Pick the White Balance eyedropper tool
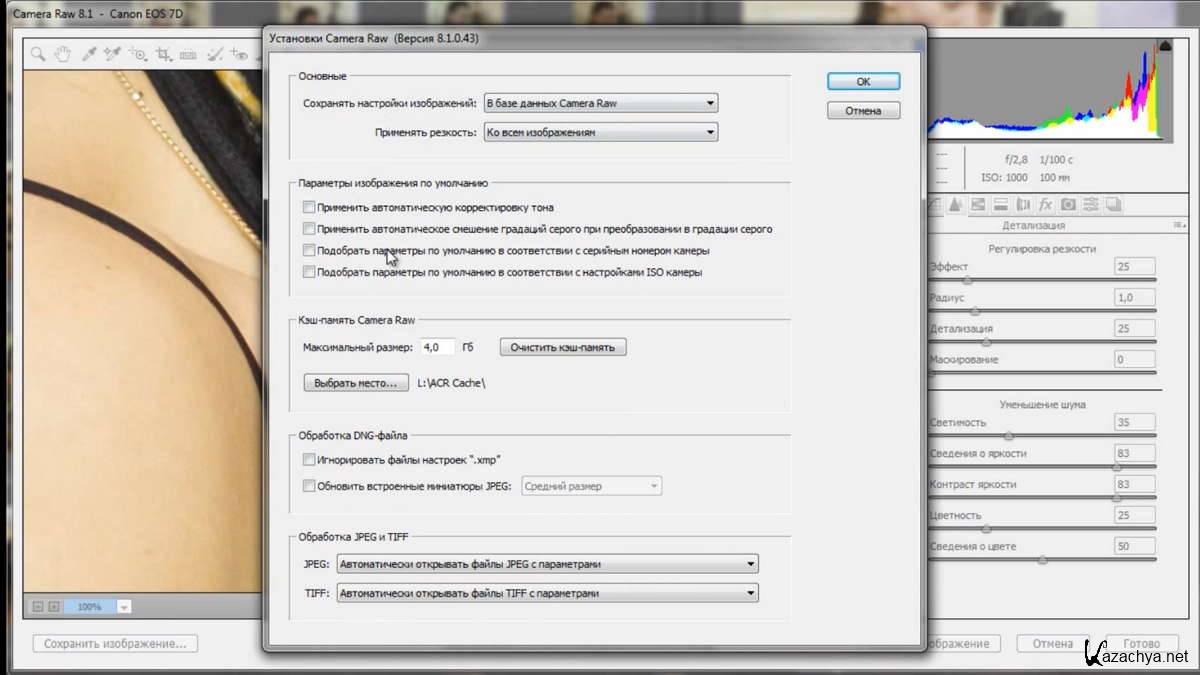Screen dimensions: 1200x675 pos(87,55)
